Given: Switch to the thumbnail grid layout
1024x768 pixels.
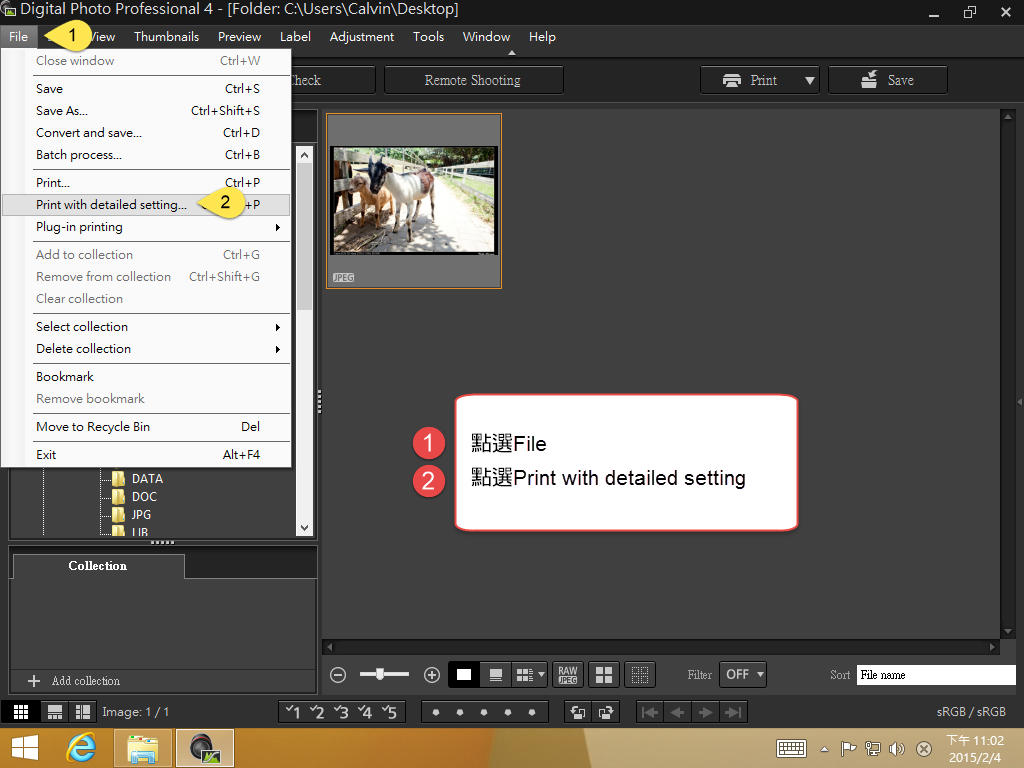Looking at the screenshot, I should tap(21, 712).
